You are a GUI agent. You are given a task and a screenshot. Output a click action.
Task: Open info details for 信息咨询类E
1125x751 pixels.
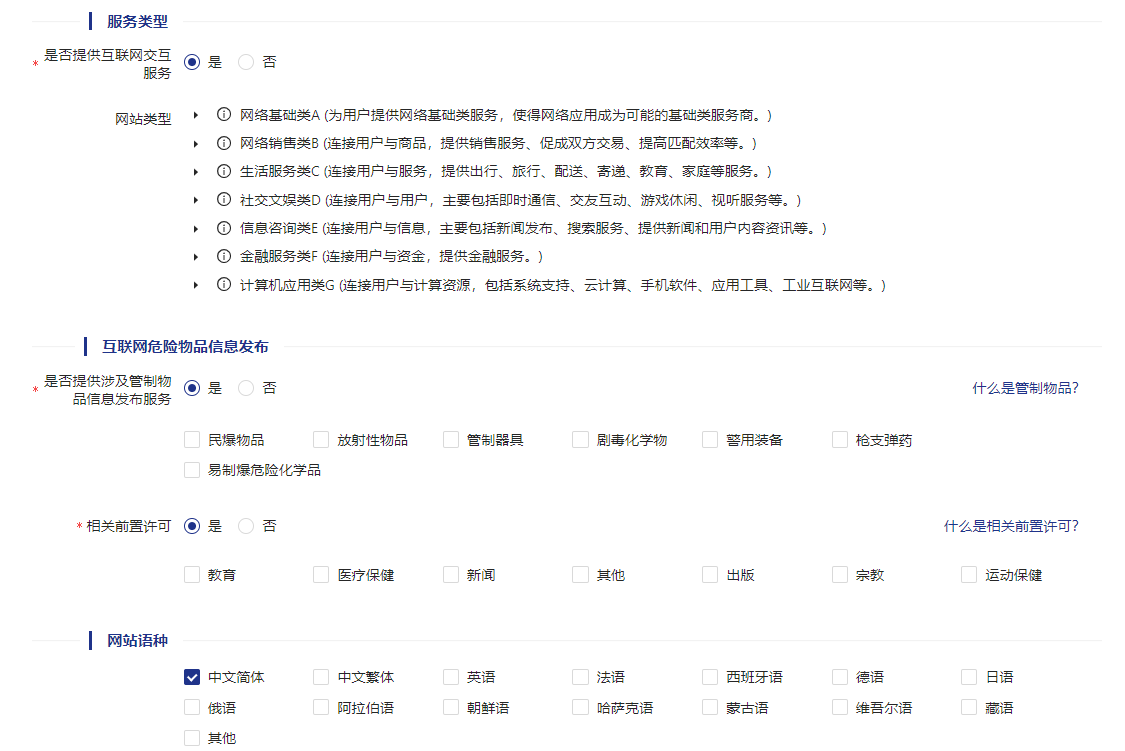point(222,227)
